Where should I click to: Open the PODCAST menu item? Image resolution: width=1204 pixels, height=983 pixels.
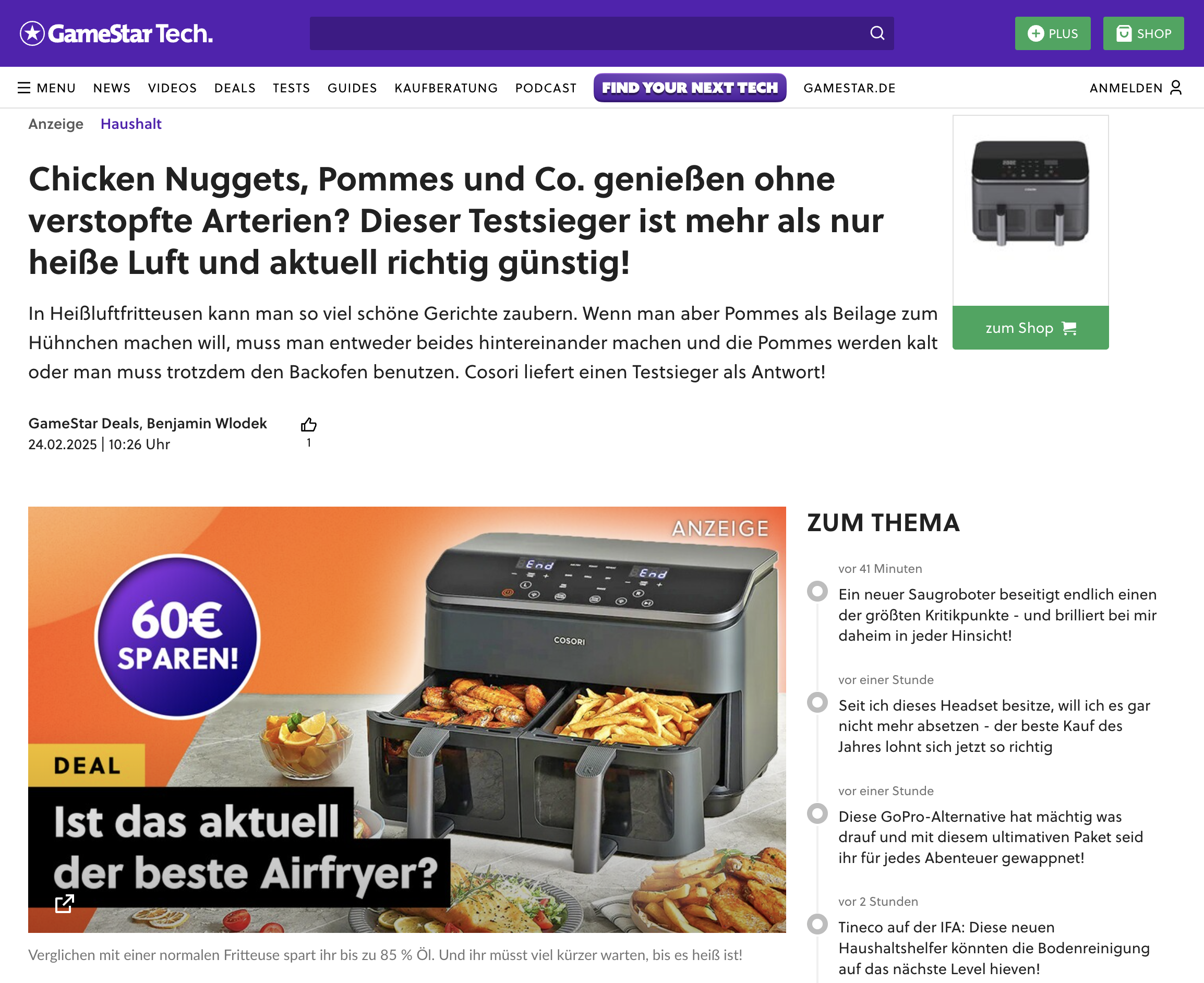pyautogui.click(x=546, y=88)
